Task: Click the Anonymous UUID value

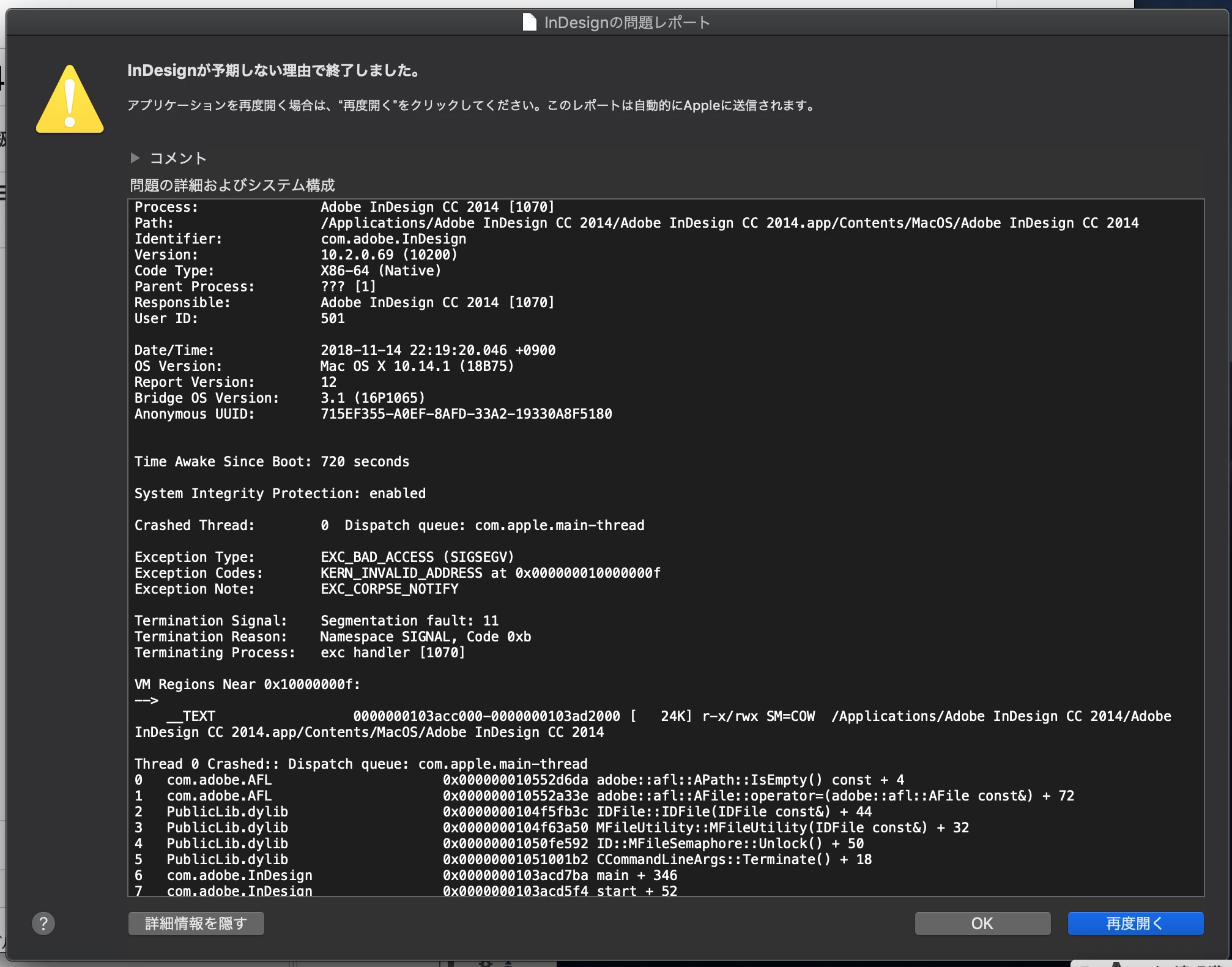Action: pyautogui.click(x=466, y=414)
